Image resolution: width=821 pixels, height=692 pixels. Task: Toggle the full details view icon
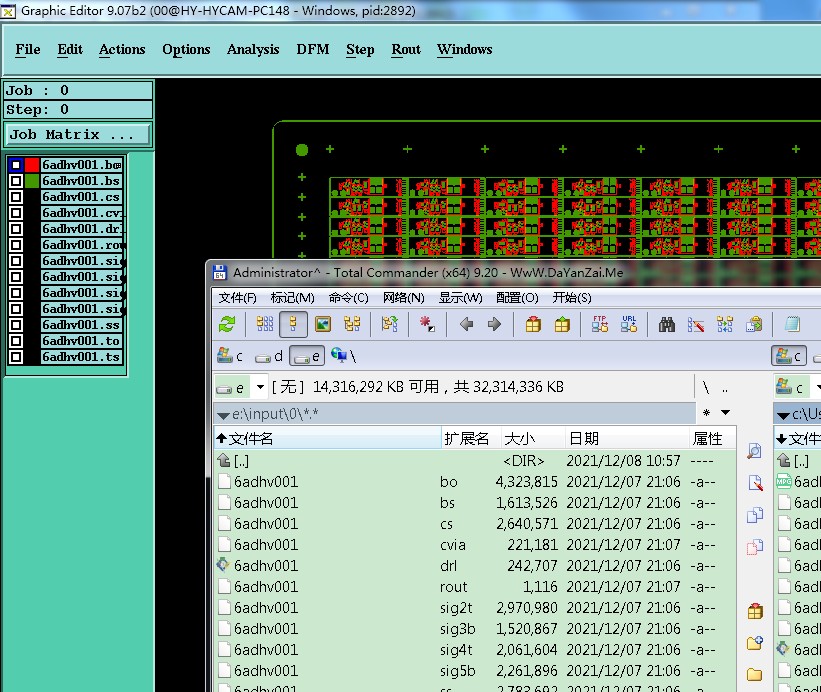(293, 325)
